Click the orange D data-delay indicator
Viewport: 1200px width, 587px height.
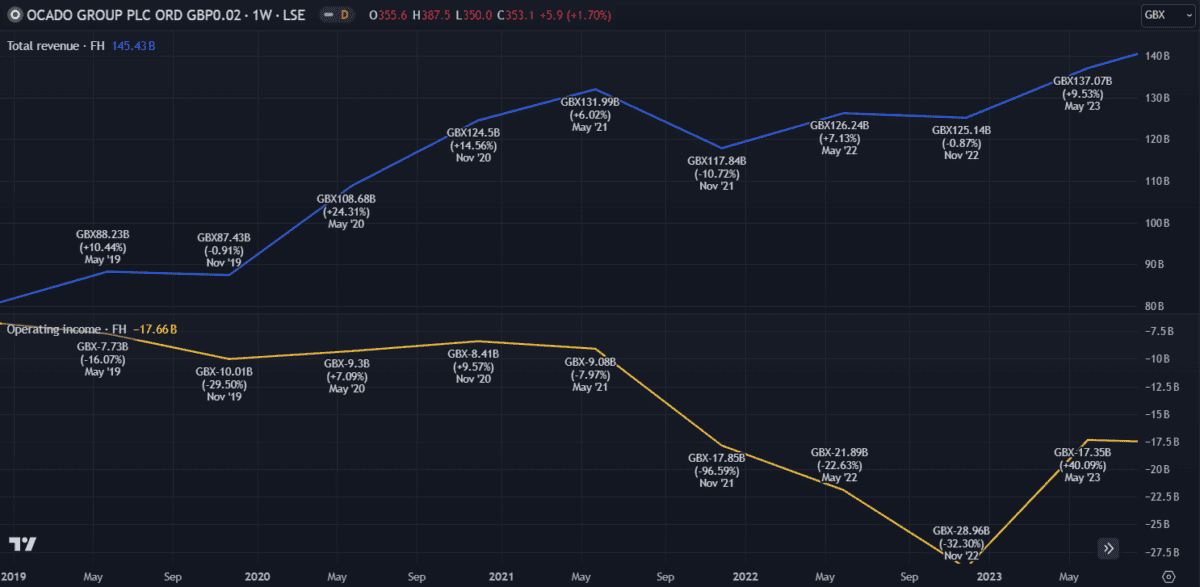(x=345, y=15)
